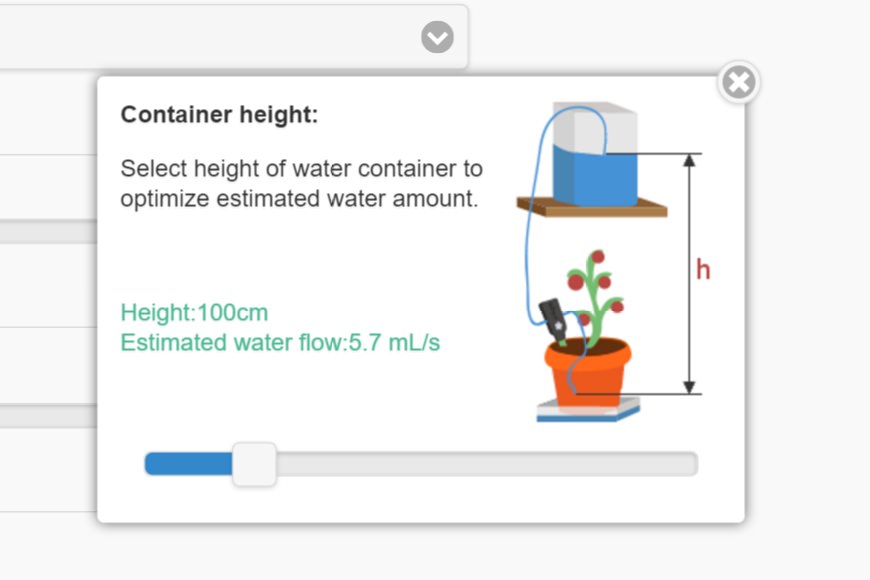Screen dimensions: 870x580
Task: Click the tomato plant illustration
Action: pos(595,290)
